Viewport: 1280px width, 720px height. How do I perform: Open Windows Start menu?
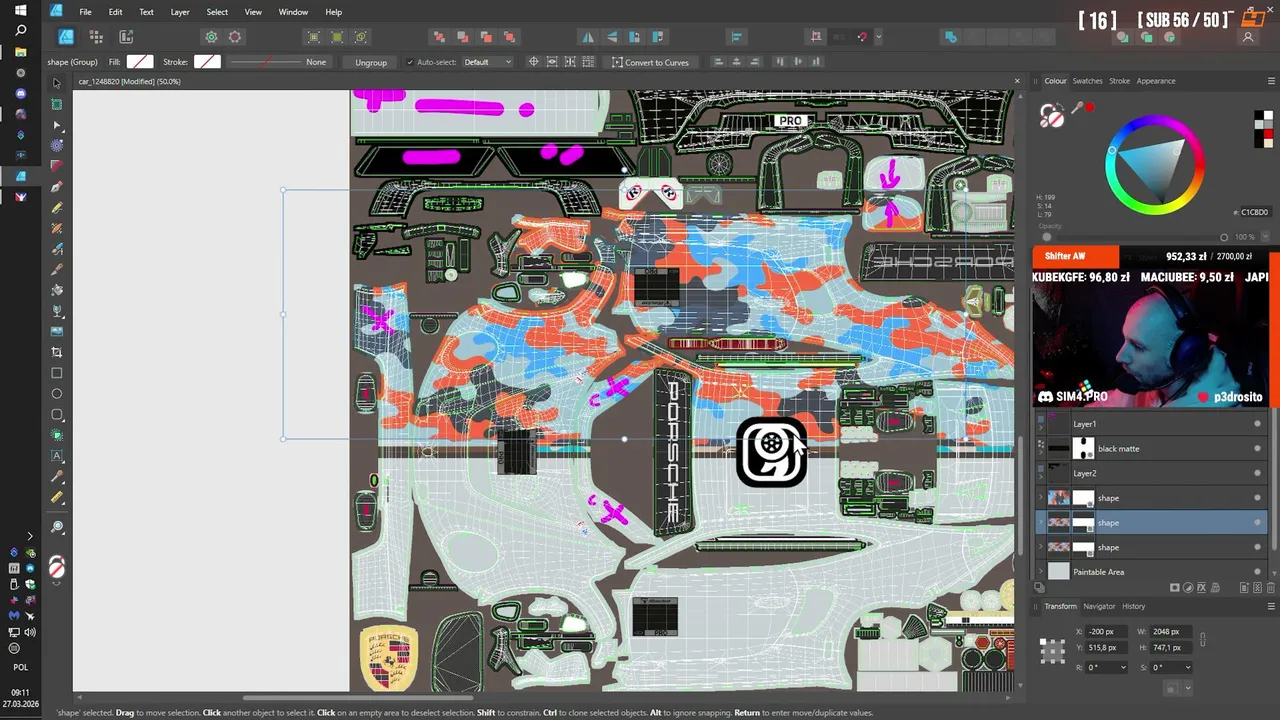pos(20,10)
